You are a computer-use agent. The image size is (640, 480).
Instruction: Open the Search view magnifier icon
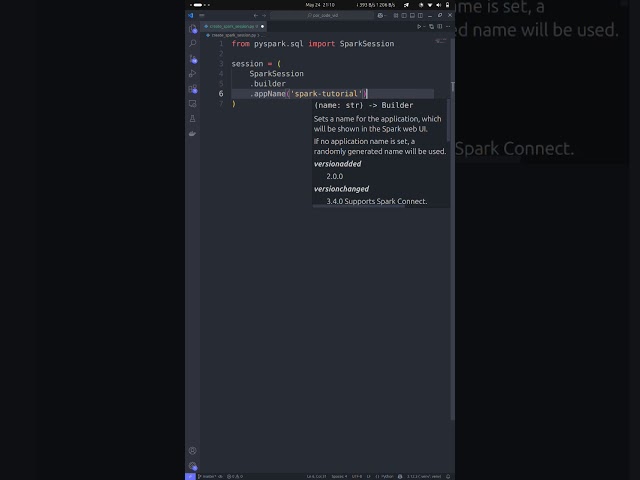(193, 43)
